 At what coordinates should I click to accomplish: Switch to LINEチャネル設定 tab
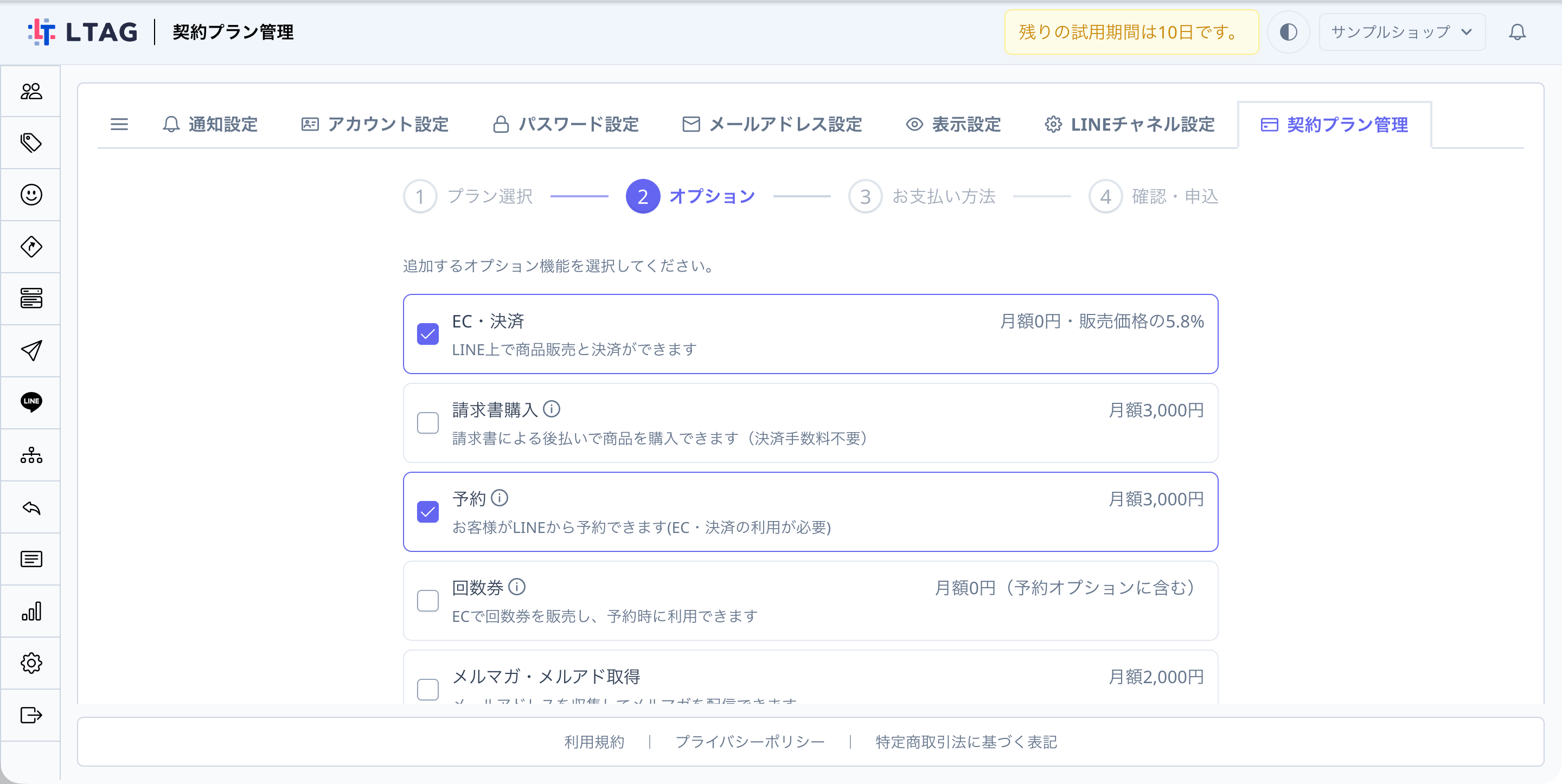click(x=1130, y=124)
